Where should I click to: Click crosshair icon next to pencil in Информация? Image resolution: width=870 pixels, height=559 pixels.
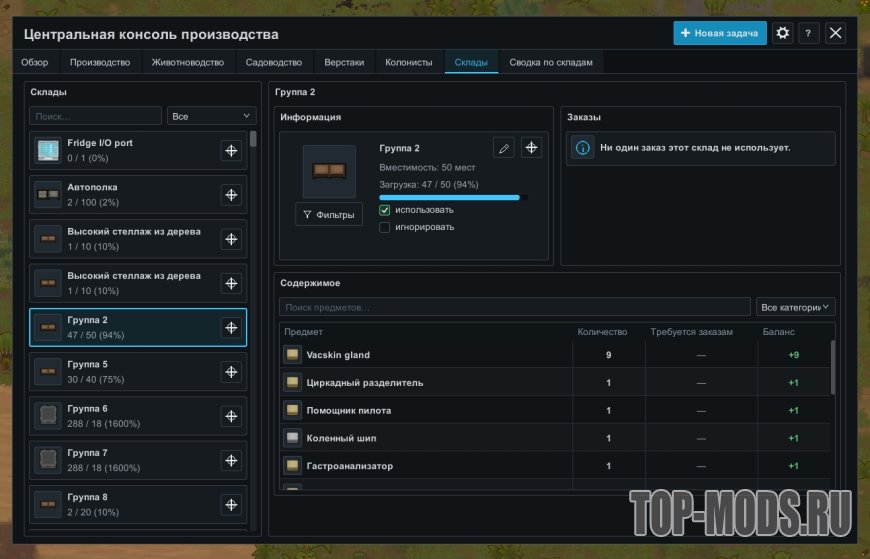531,148
